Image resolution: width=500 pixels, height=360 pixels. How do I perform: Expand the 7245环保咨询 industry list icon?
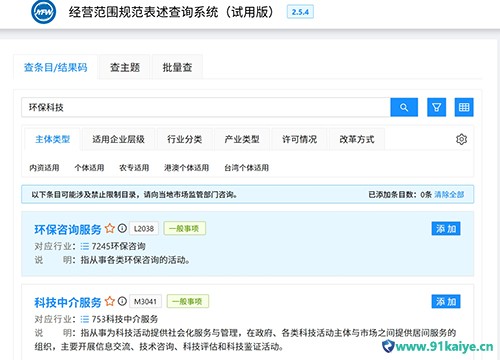tap(85, 247)
